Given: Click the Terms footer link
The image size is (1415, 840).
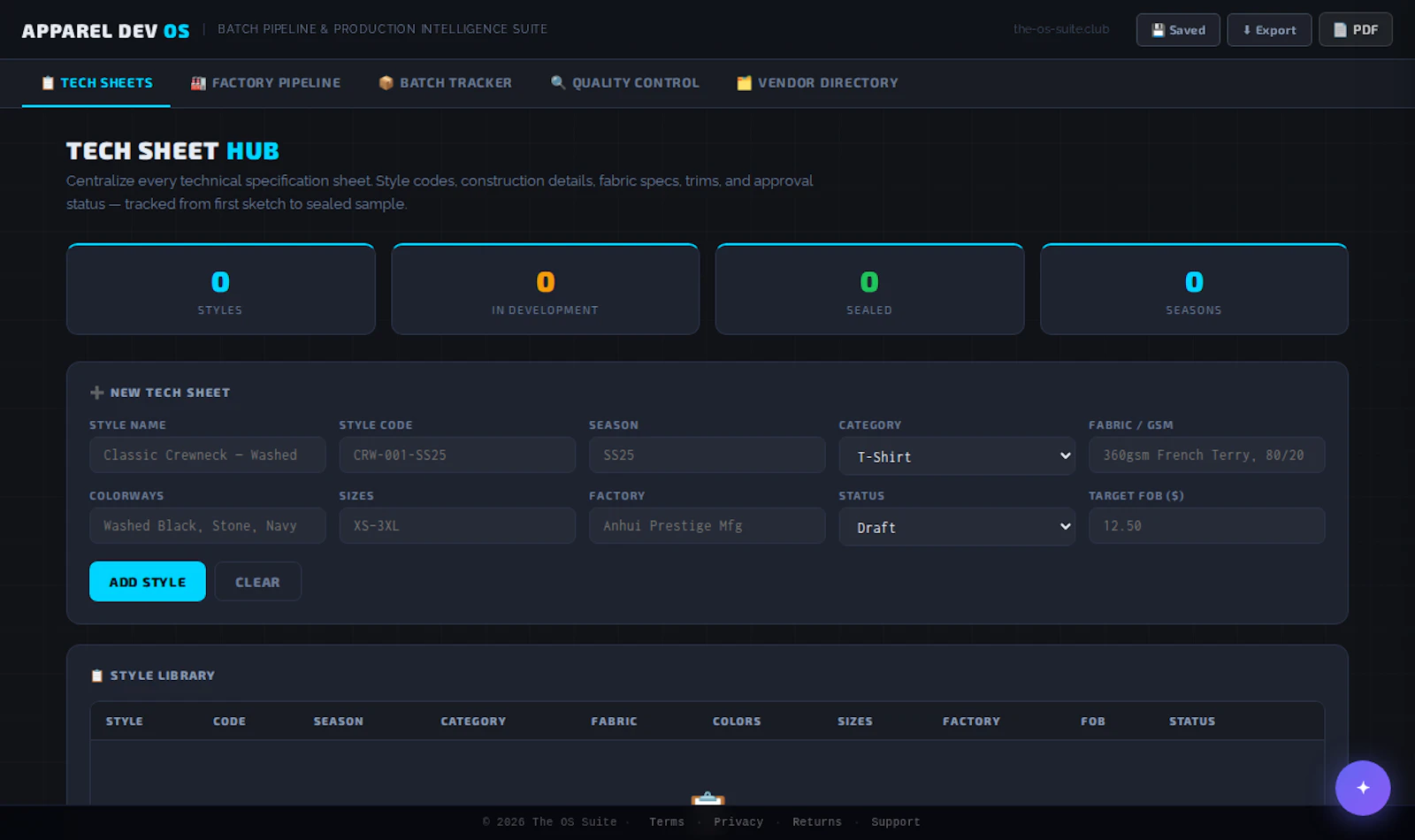Looking at the screenshot, I should [x=667, y=822].
